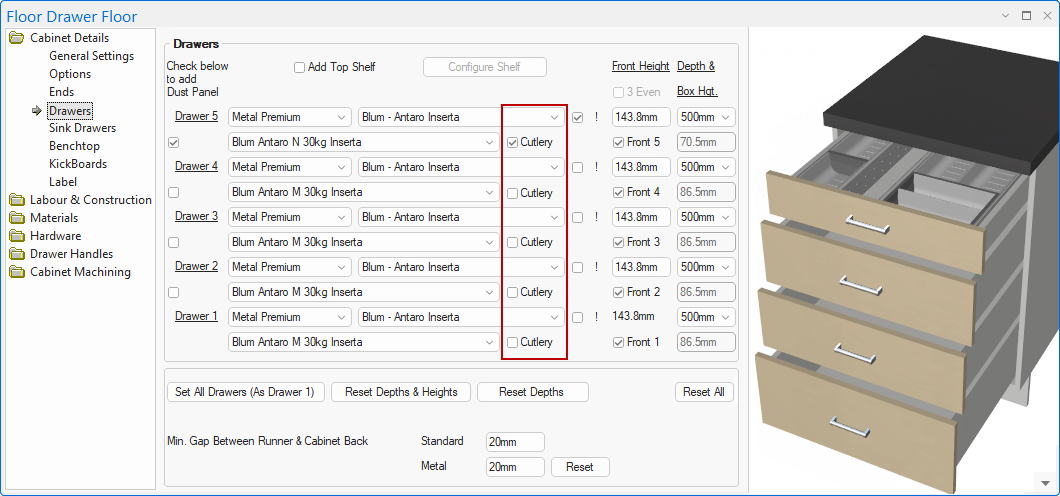This screenshot has height=496, width=1060.
Task: Tick Cutlery for Drawer 4
Action: coord(512,193)
